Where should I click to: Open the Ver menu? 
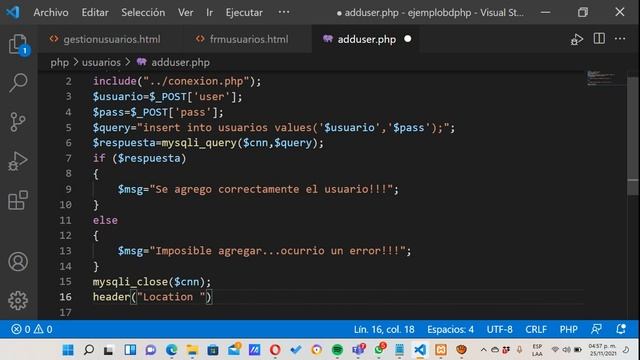[186, 13]
